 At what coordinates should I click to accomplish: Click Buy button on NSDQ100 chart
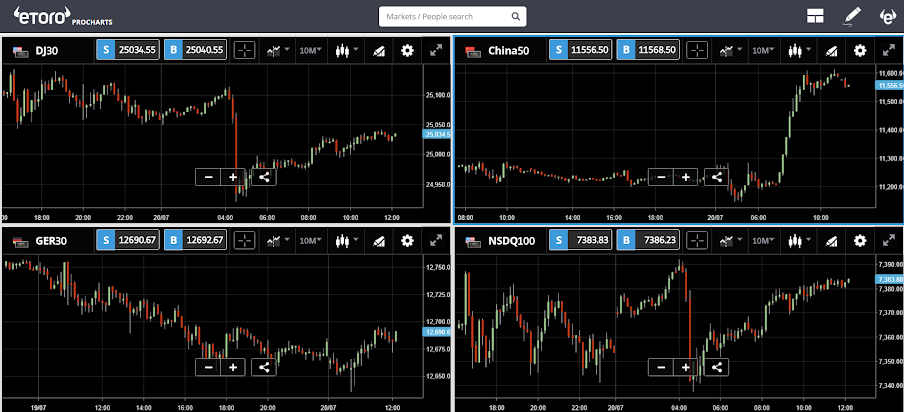coord(648,240)
